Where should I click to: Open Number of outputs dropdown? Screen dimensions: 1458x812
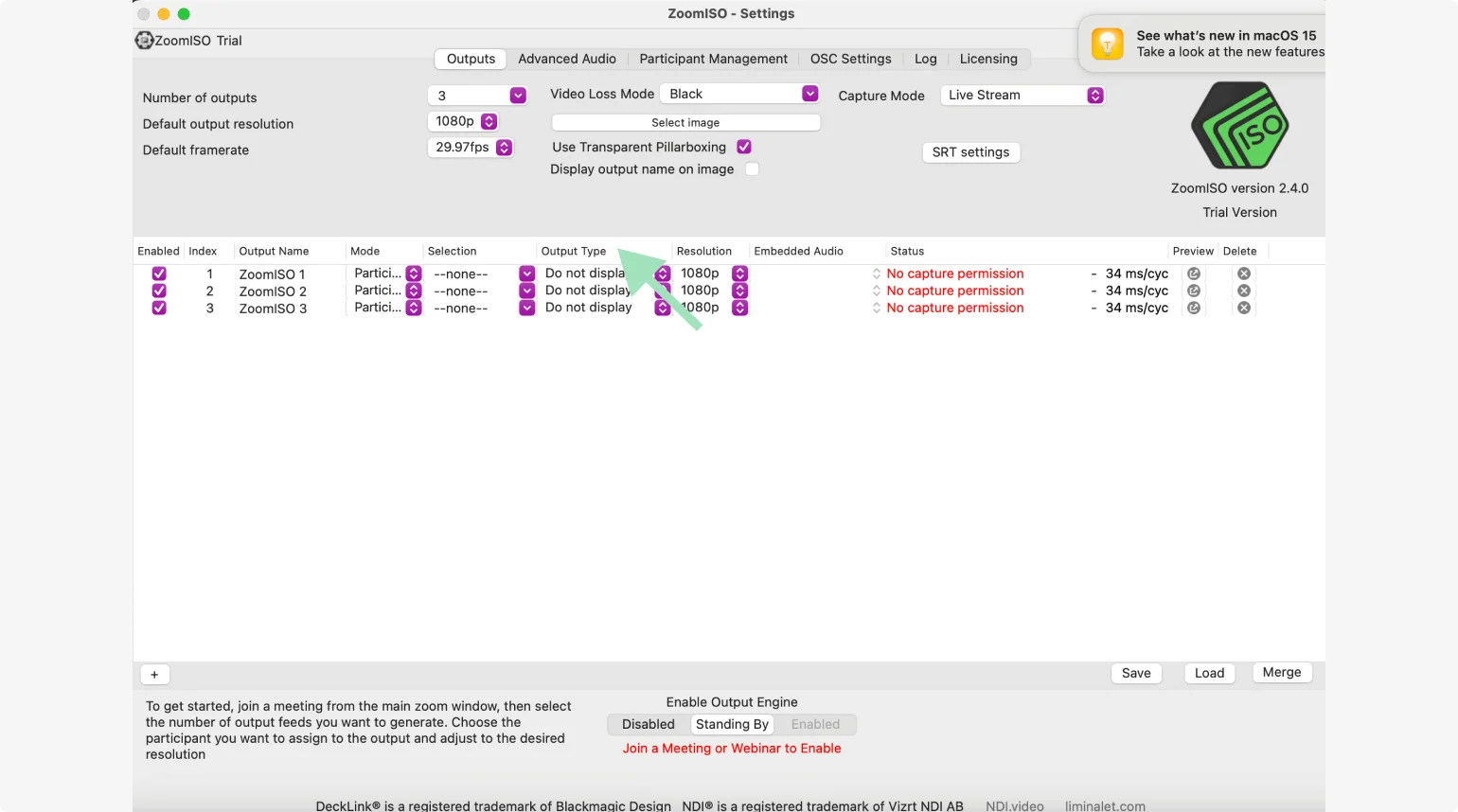pos(477,96)
